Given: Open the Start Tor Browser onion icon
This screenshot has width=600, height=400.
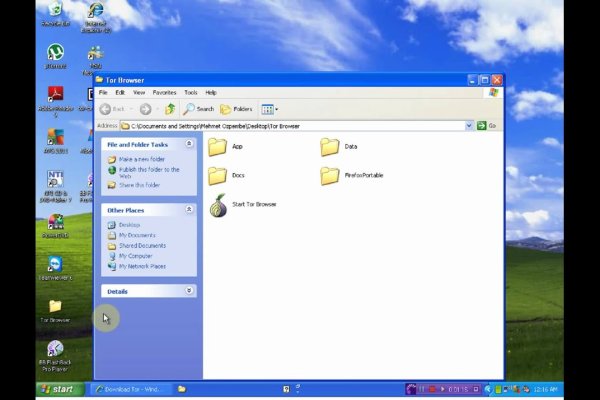Looking at the screenshot, I should [x=218, y=206].
